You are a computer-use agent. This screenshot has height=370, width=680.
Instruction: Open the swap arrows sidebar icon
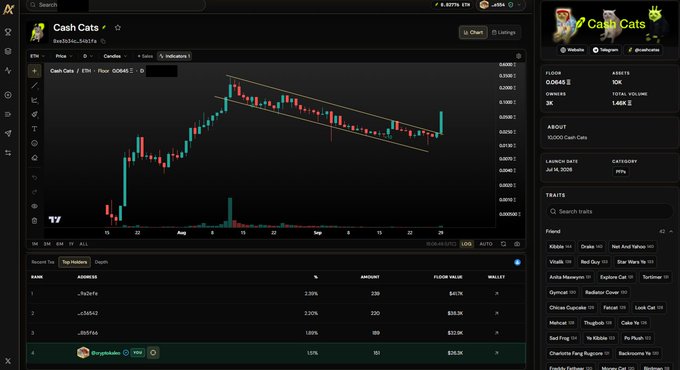click(8, 153)
